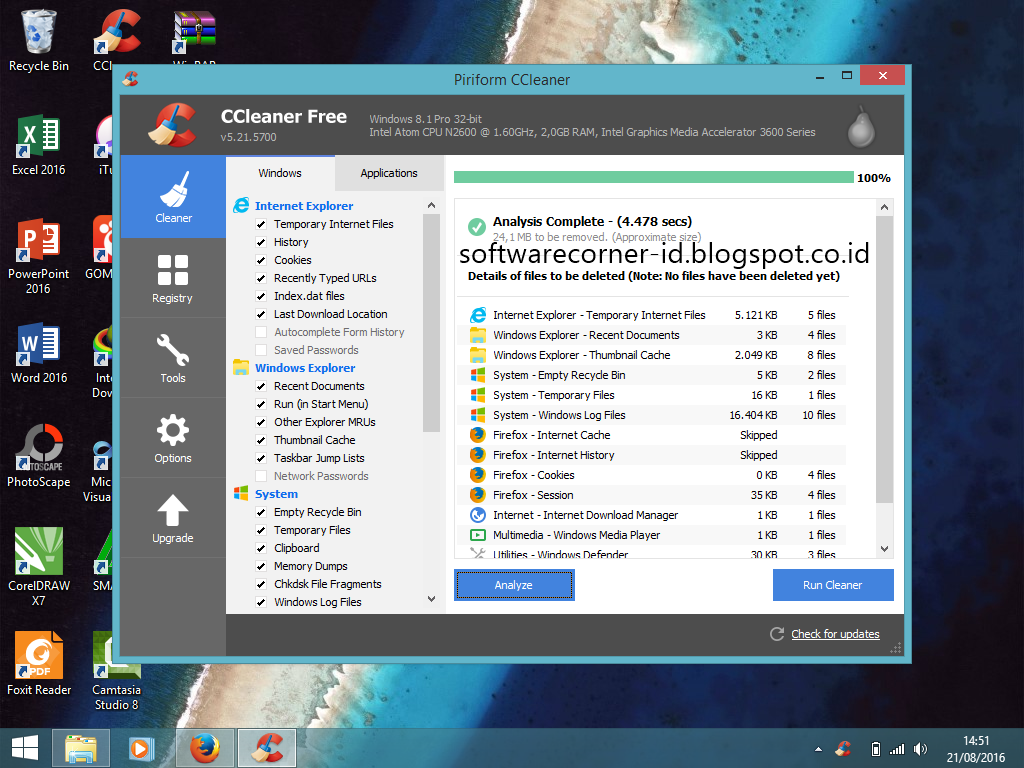Switch to the Applications tab
Screen dimensions: 1024x768
click(389, 173)
